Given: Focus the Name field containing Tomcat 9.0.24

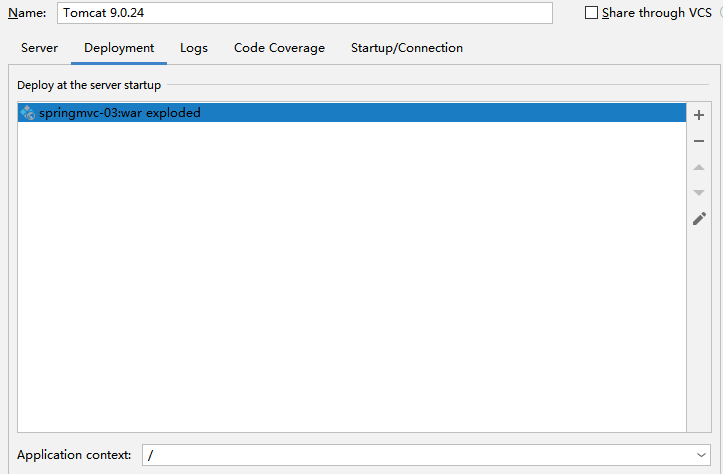Looking at the screenshot, I should [305, 13].
